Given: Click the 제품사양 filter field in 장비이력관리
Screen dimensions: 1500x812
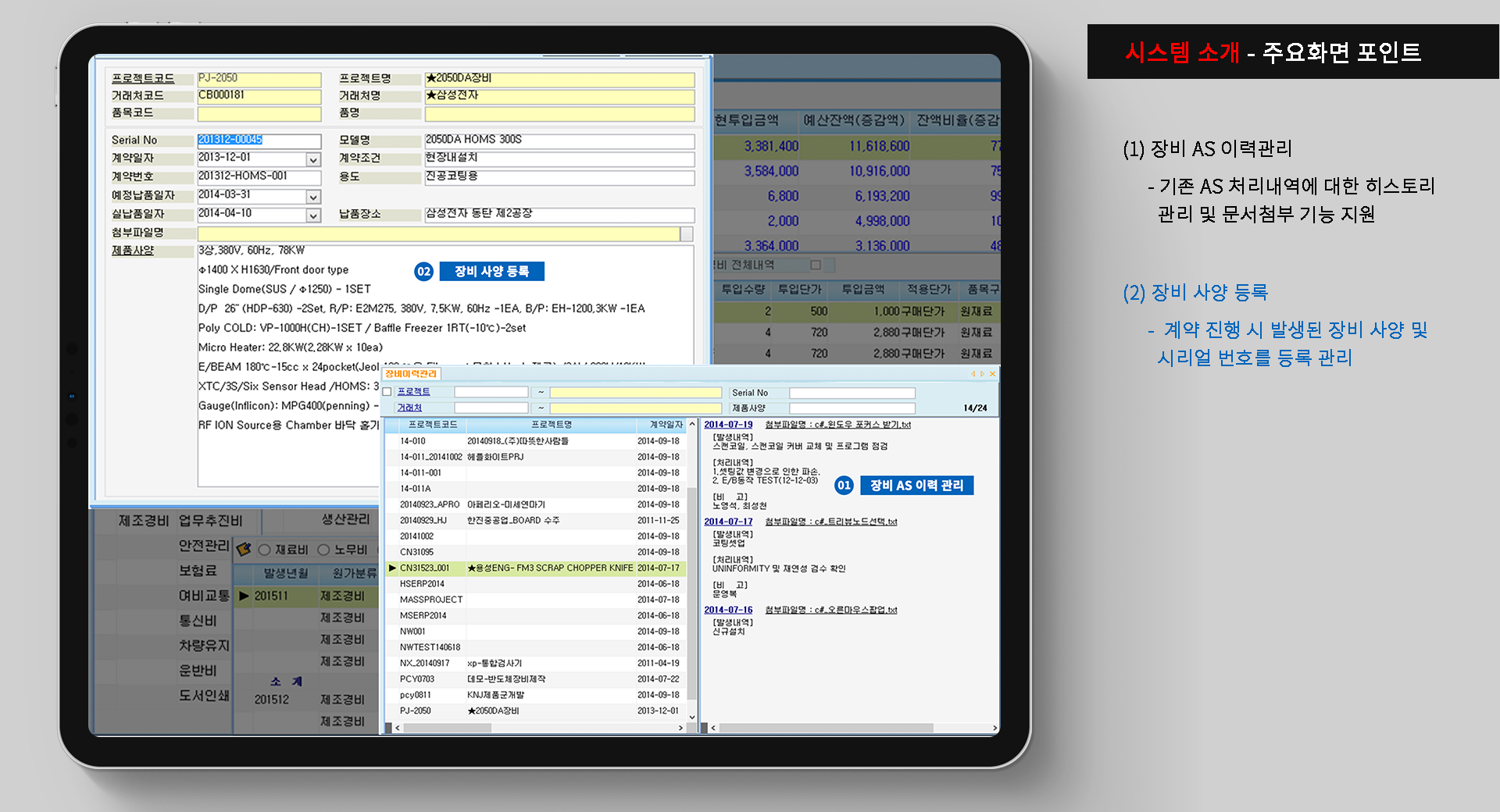Looking at the screenshot, I should pyautogui.click(x=852, y=408).
